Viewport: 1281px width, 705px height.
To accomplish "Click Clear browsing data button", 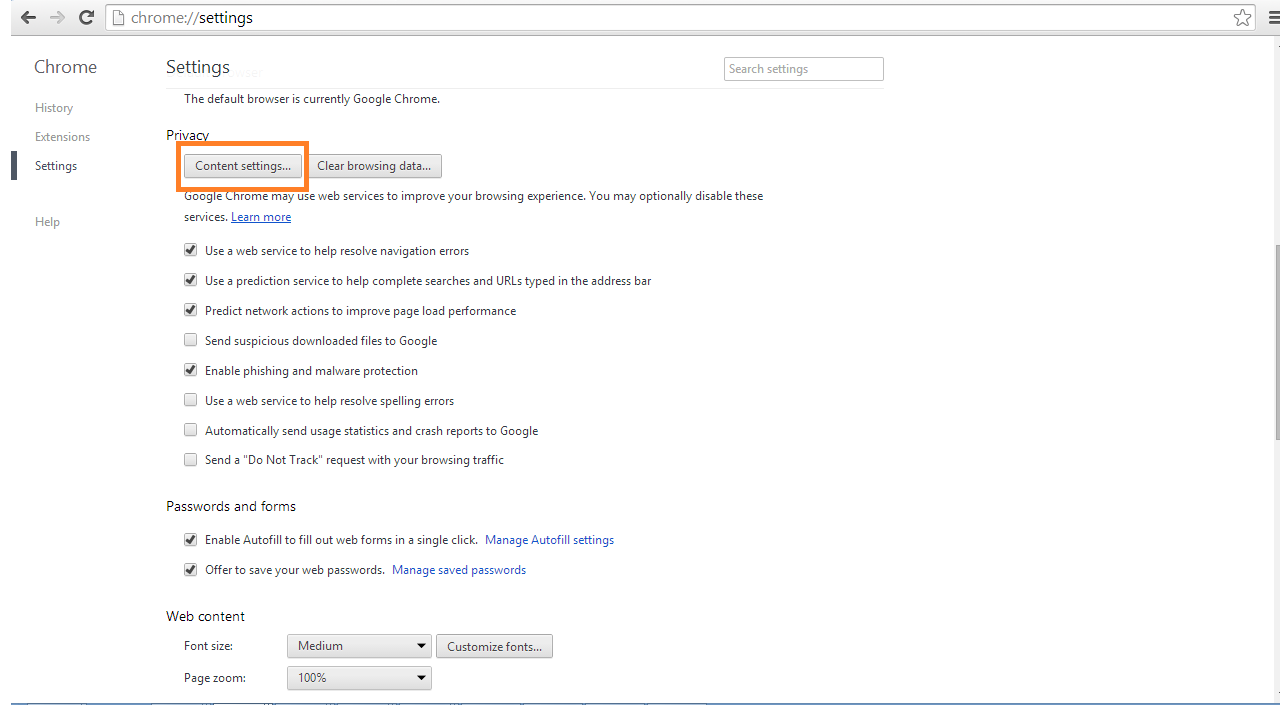I will coord(374,166).
